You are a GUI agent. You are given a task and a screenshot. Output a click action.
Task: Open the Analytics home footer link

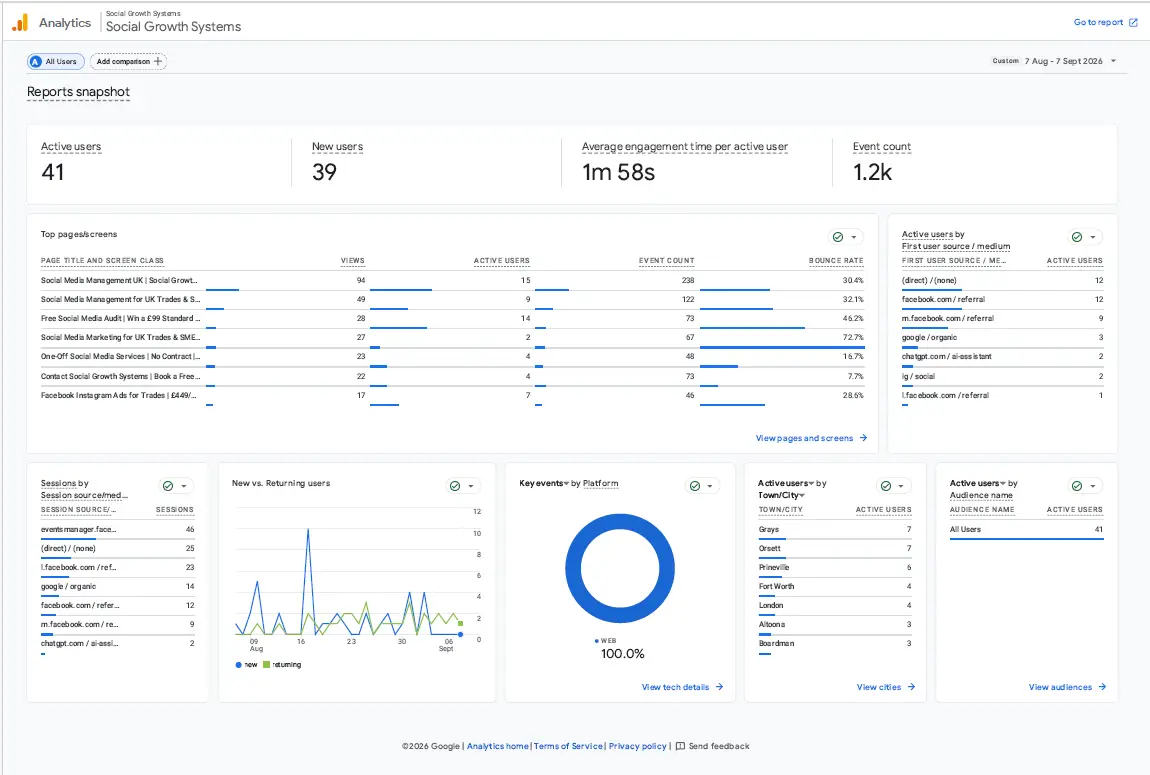pos(497,746)
